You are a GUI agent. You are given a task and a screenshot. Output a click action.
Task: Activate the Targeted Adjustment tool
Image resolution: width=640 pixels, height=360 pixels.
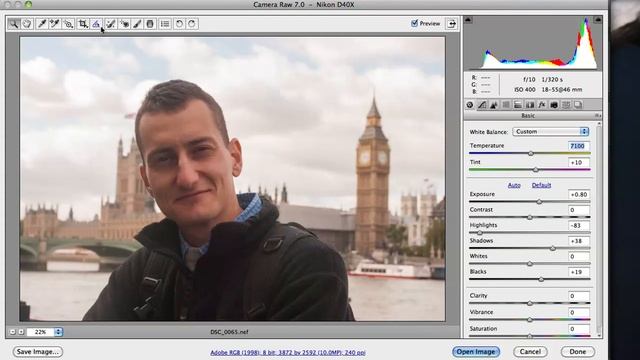(68, 24)
